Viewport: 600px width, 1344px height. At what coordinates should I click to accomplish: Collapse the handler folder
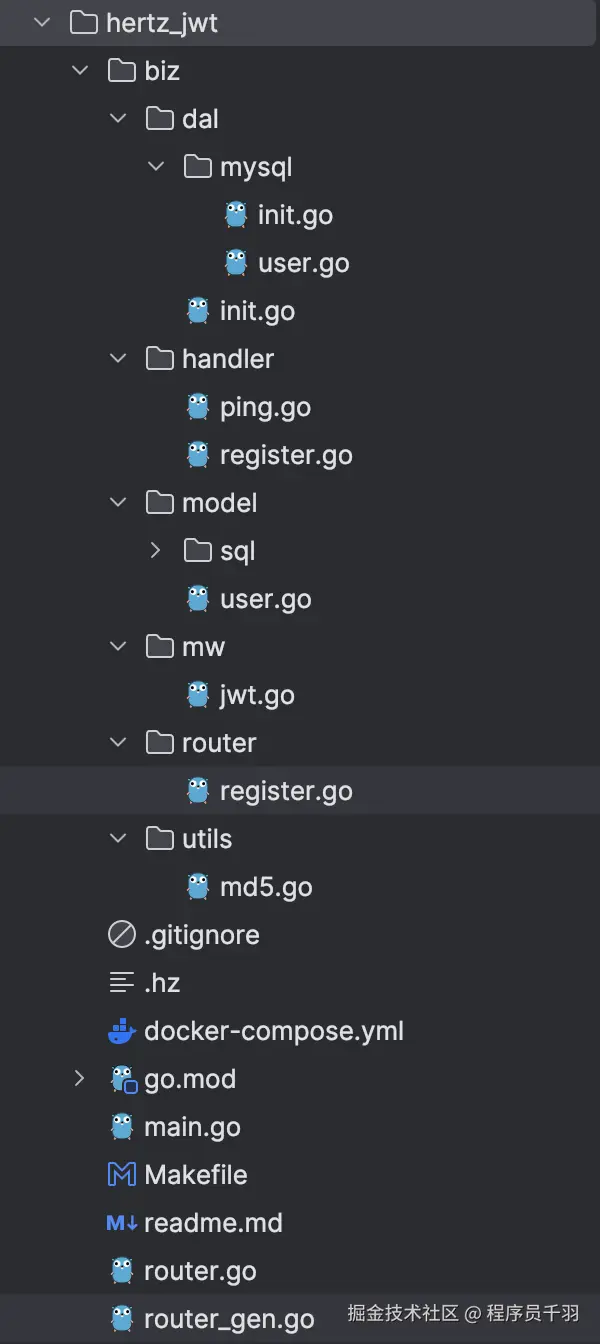point(118,359)
